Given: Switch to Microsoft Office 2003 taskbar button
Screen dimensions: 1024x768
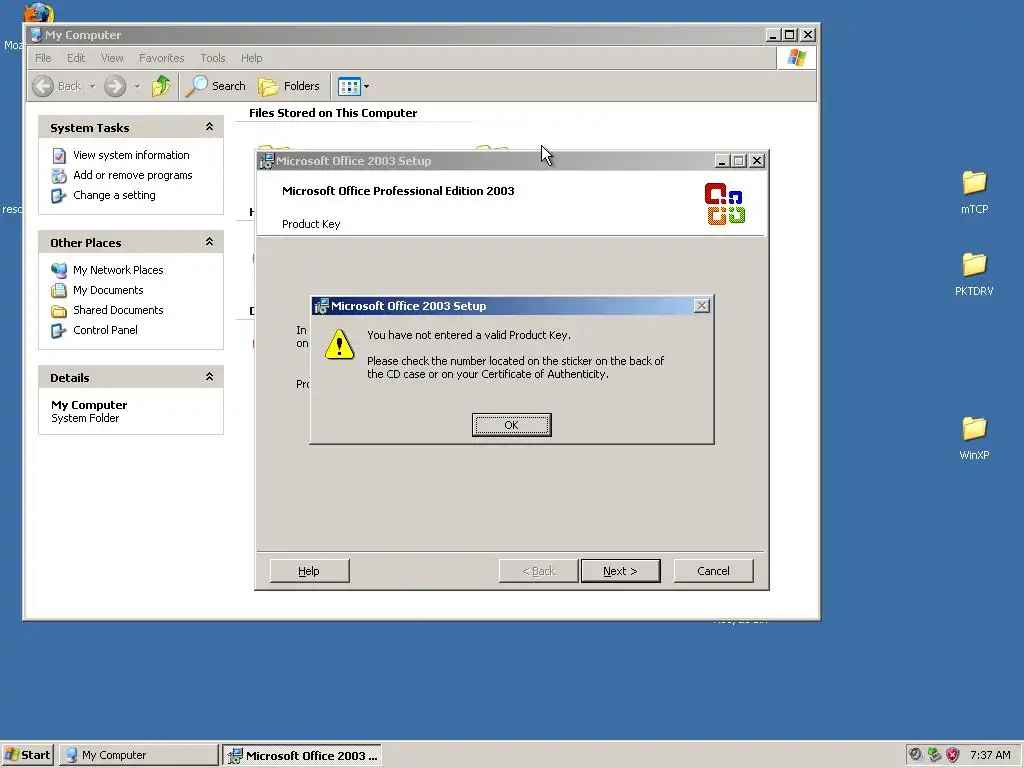Looking at the screenshot, I should pyautogui.click(x=302, y=755).
